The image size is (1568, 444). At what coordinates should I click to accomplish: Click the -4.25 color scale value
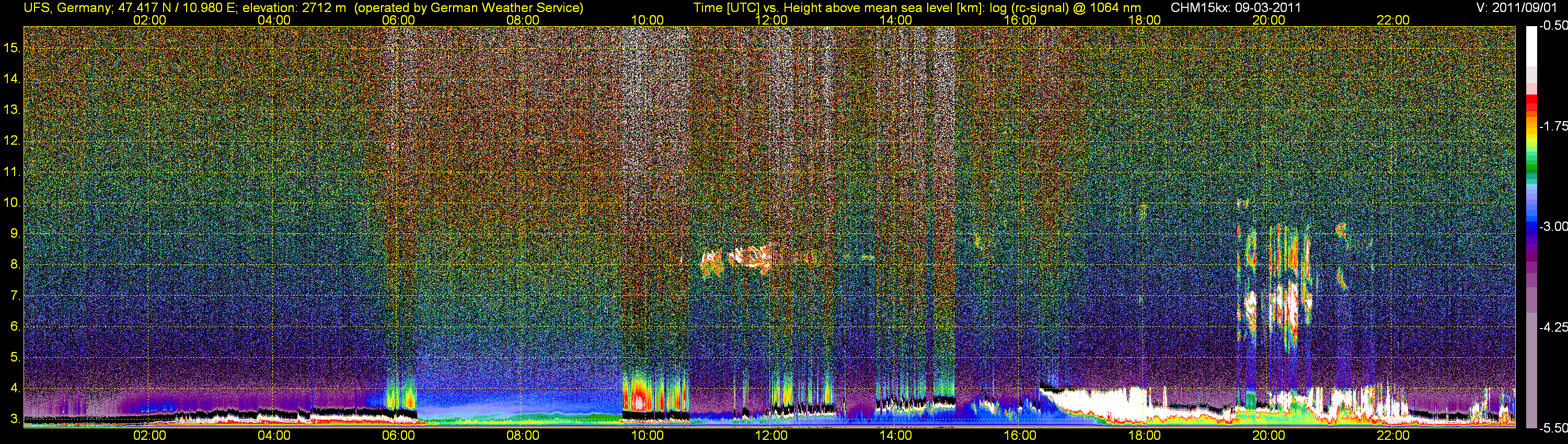(1553, 327)
